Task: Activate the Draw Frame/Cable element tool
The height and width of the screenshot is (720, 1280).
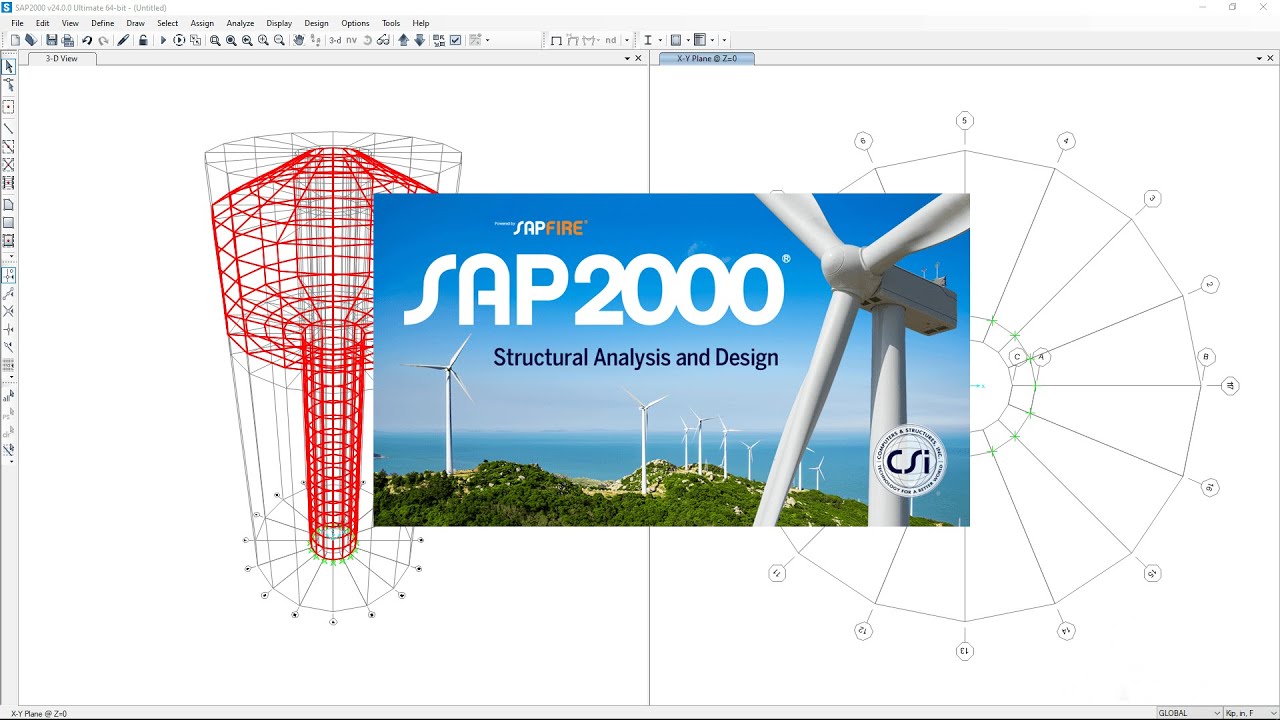Action: 9,129
